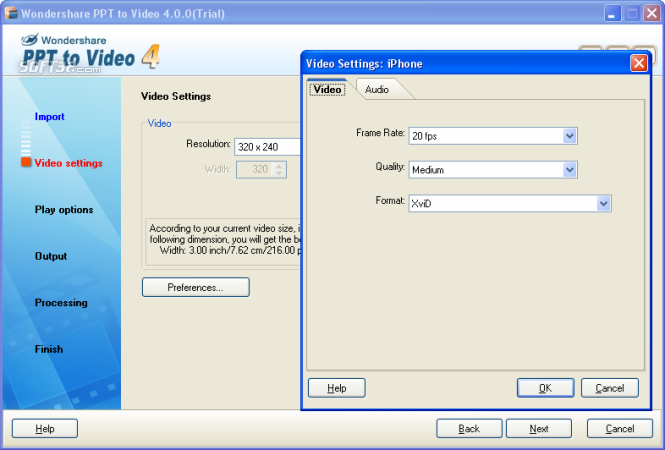Screen dimensions: 665x450
Task: Expand the Quality dropdown arrow
Action: click(x=570, y=170)
